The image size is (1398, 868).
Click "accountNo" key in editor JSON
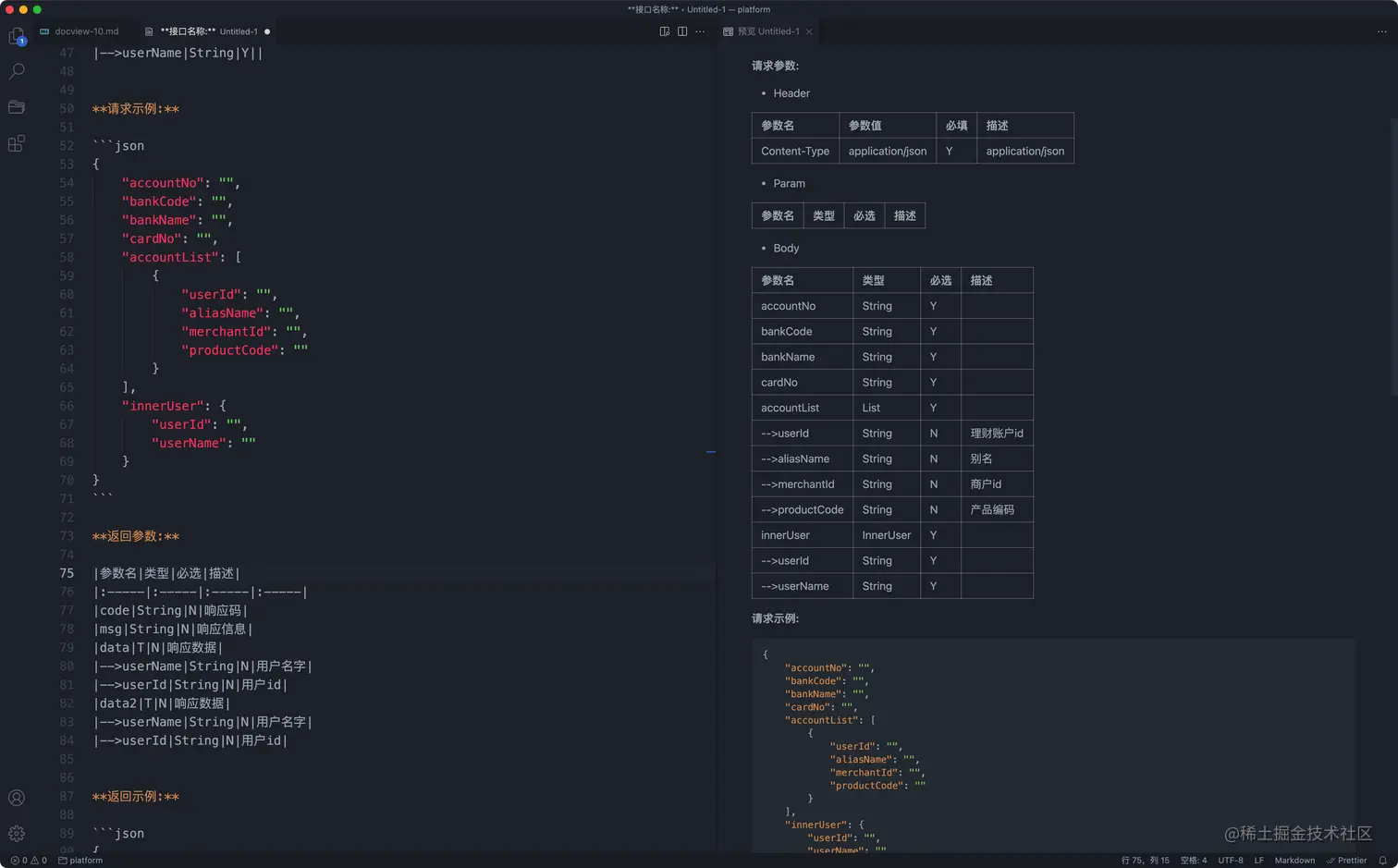[x=163, y=183]
